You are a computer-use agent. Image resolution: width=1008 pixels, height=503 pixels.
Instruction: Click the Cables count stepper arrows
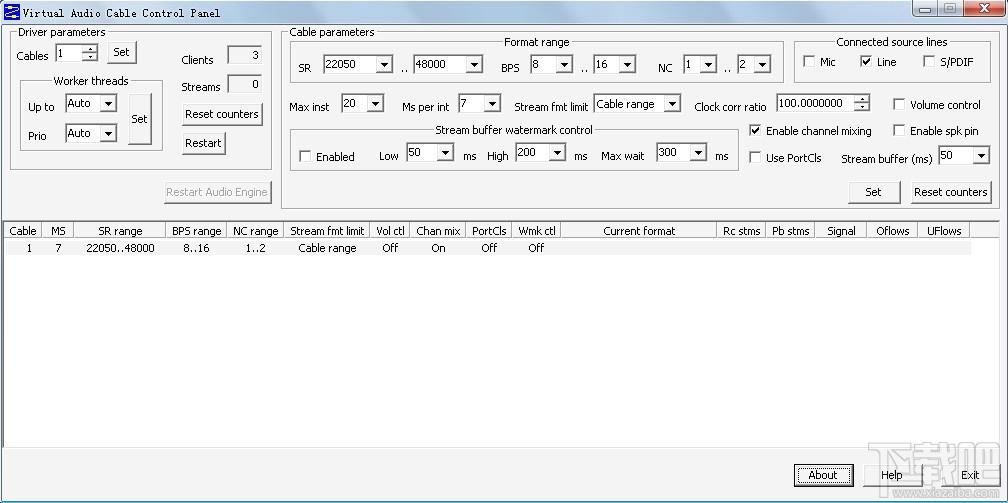91,53
